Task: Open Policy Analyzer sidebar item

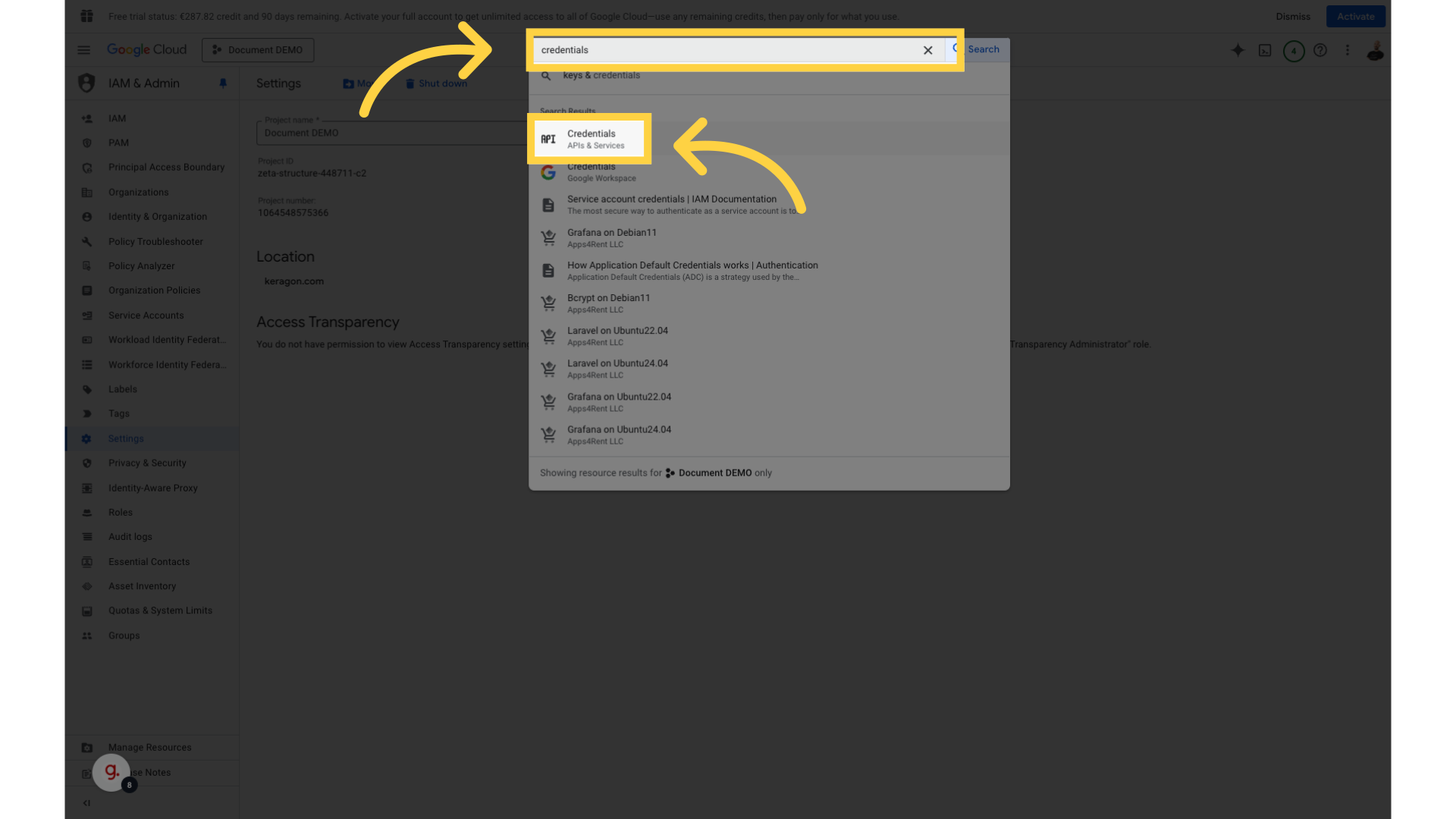Action: [152, 265]
